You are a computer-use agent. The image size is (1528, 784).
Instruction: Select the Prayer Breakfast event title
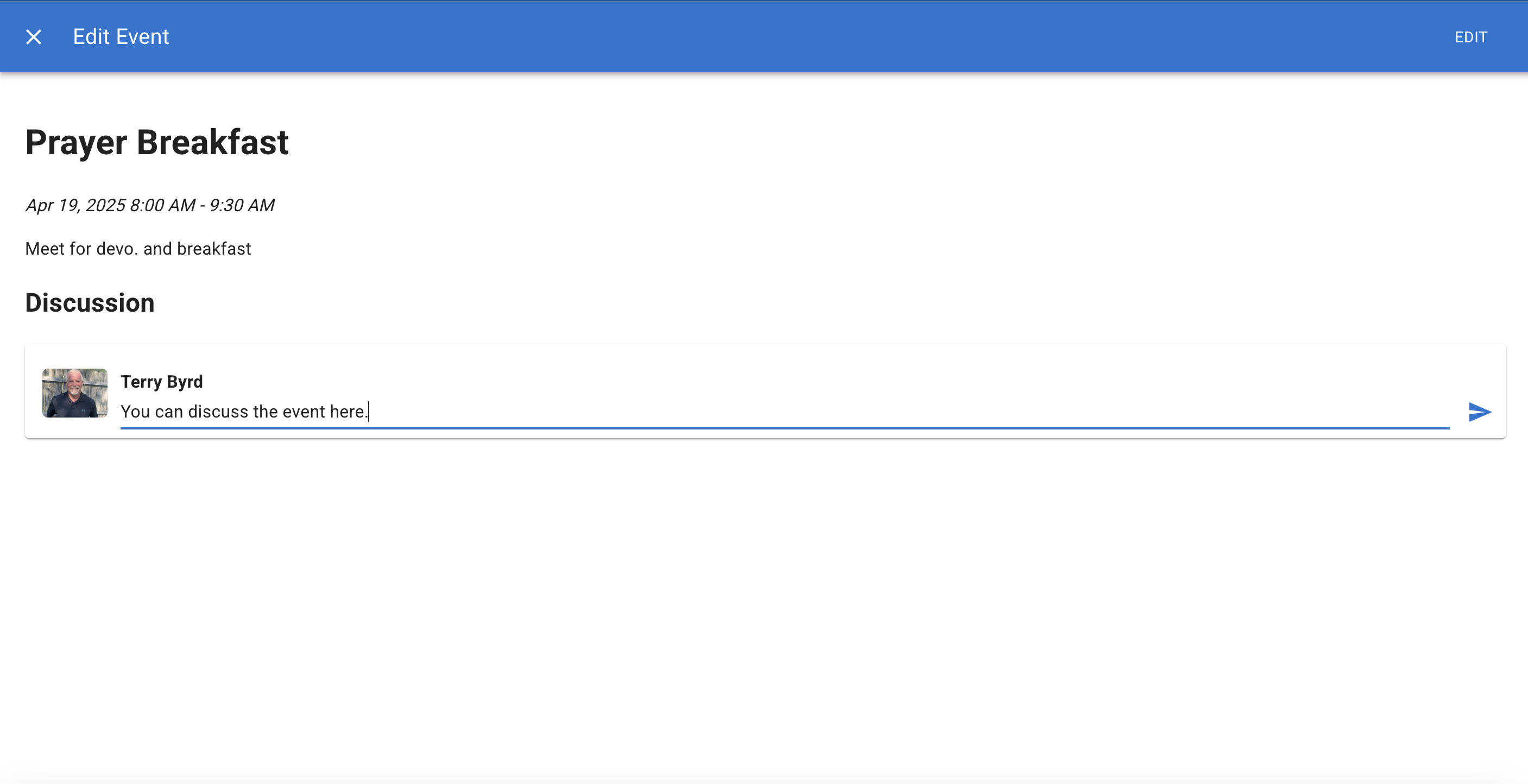[156, 142]
